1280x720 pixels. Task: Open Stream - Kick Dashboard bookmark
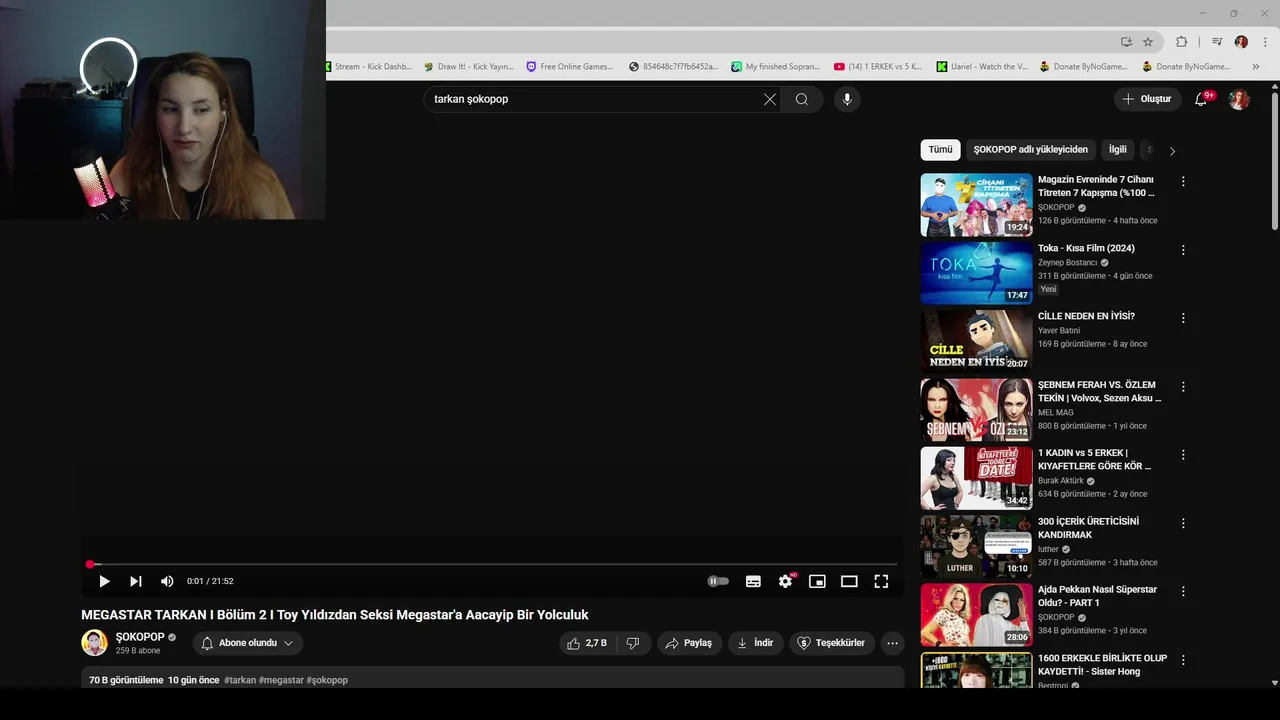pos(367,67)
